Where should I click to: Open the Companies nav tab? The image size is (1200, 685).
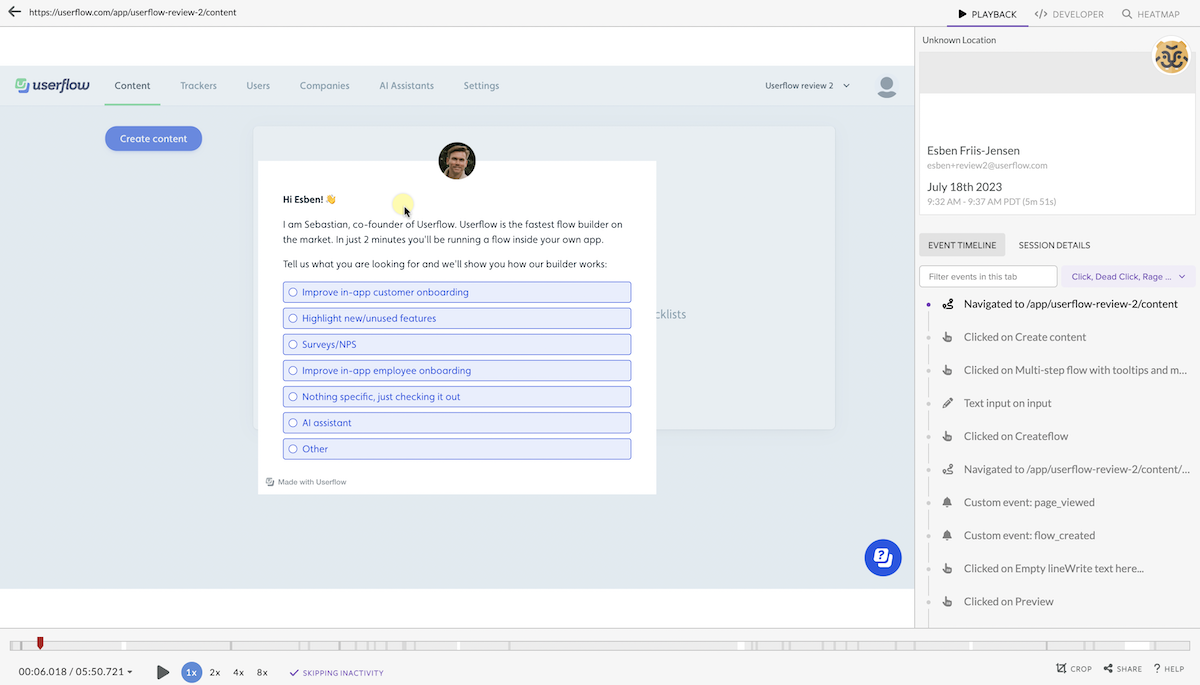coord(324,86)
